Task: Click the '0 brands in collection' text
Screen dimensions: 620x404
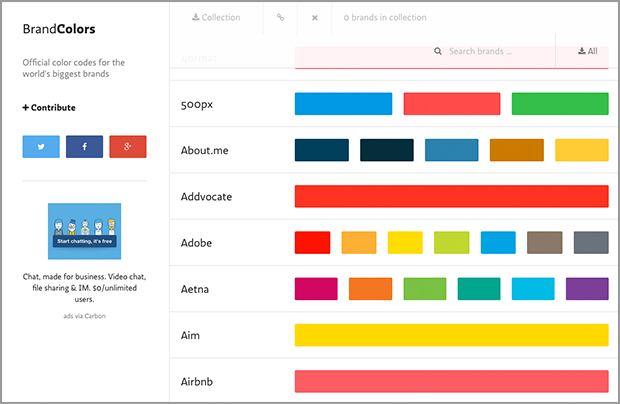Action: 385,17
